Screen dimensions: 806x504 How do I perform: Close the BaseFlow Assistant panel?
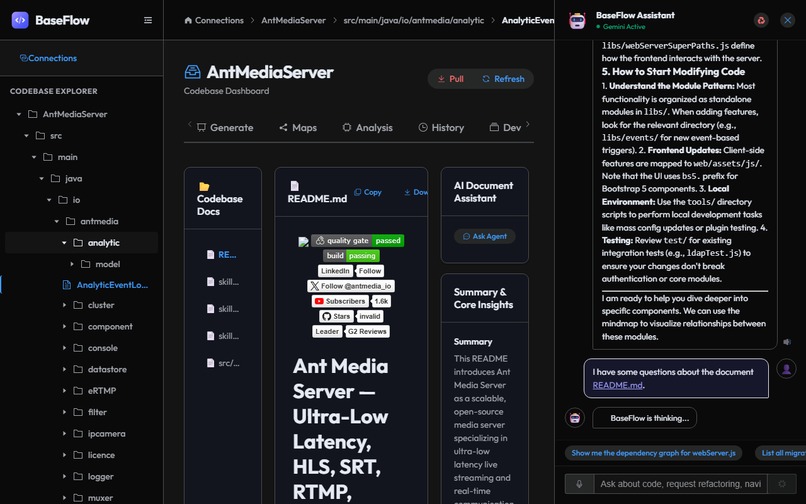(x=787, y=20)
